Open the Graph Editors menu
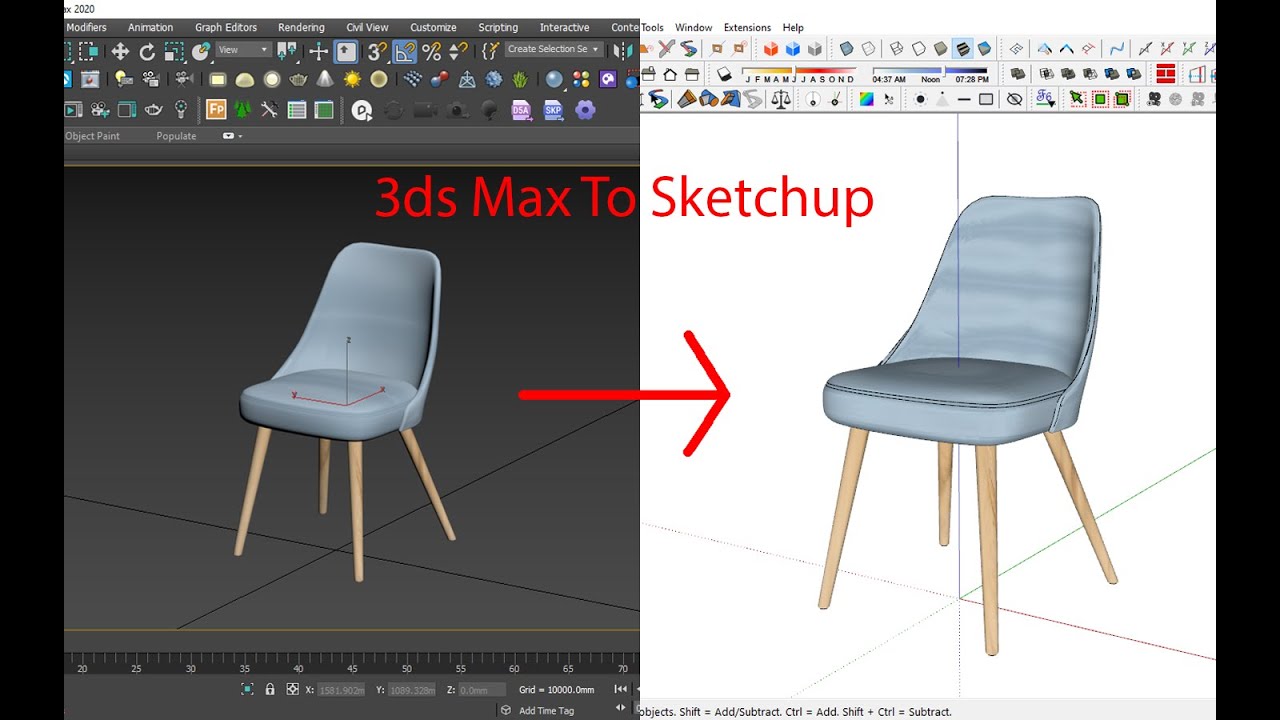The width and height of the screenshot is (1280, 720). coord(226,27)
